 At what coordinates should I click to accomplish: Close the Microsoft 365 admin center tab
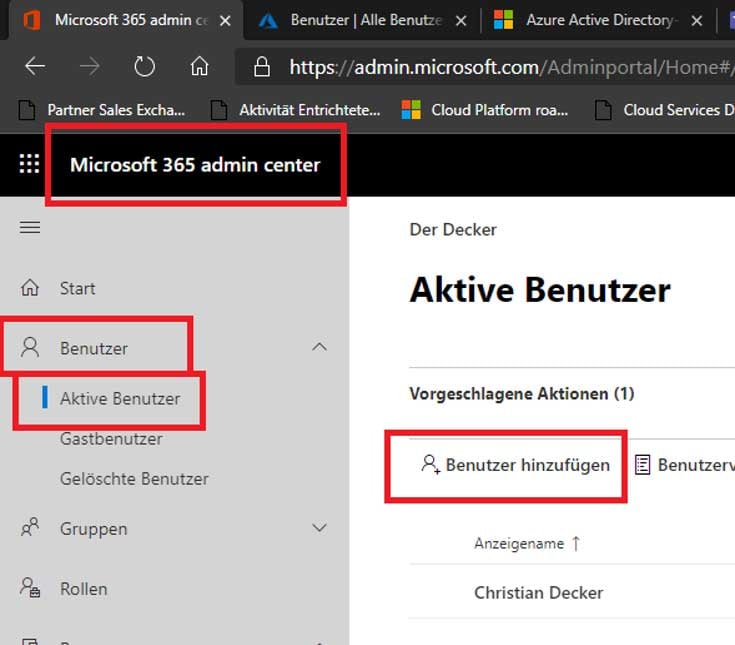(225, 21)
